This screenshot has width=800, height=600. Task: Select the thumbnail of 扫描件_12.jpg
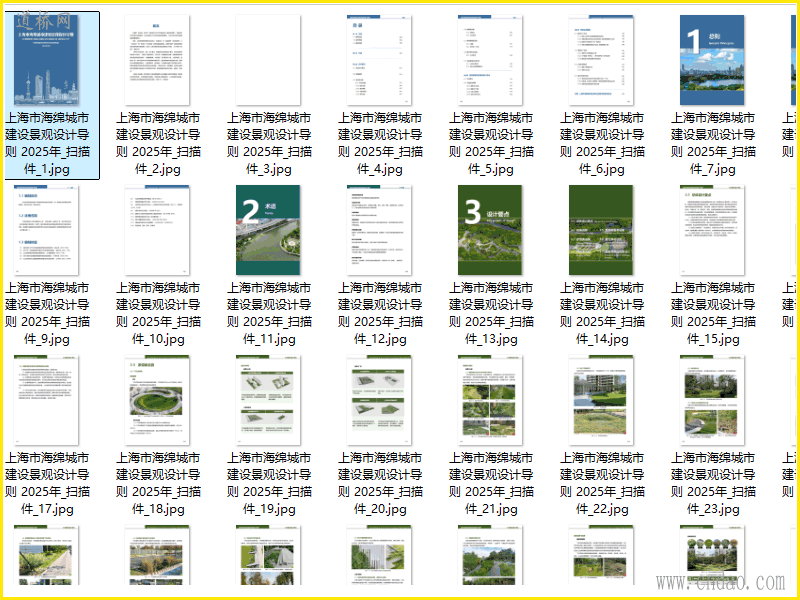tap(379, 230)
